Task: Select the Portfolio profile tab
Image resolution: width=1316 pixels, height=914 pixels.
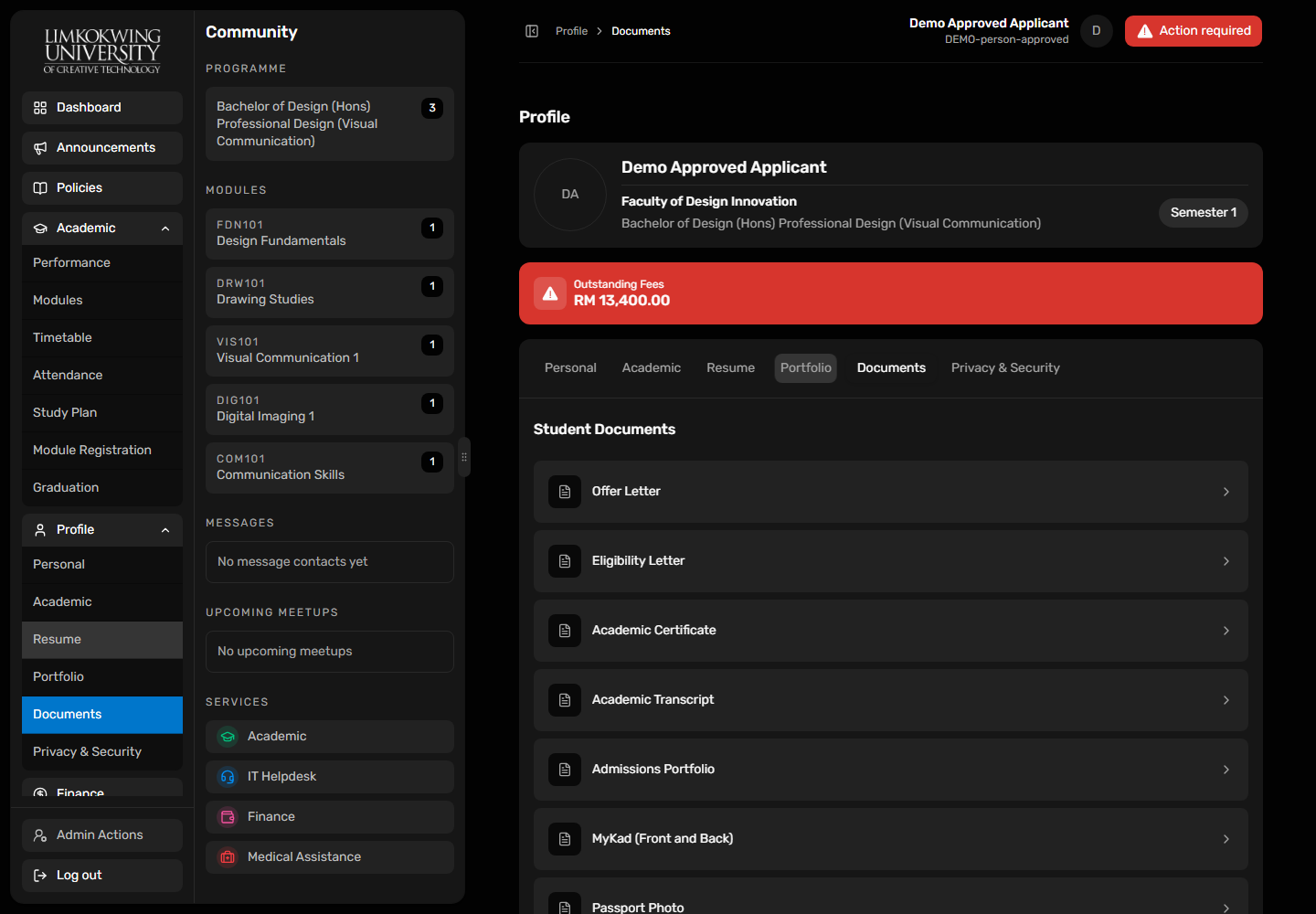Action: [x=806, y=368]
